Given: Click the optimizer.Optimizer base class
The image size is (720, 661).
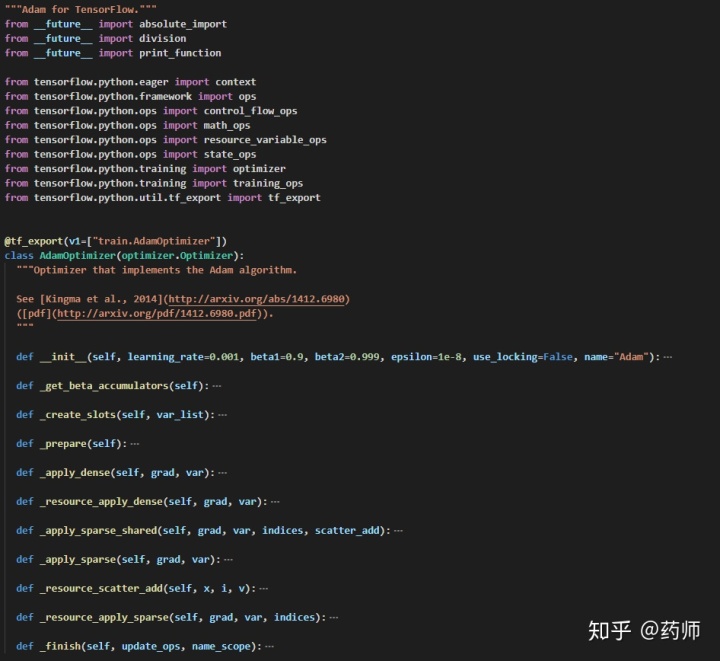Looking at the screenshot, I should coord(177,256).
